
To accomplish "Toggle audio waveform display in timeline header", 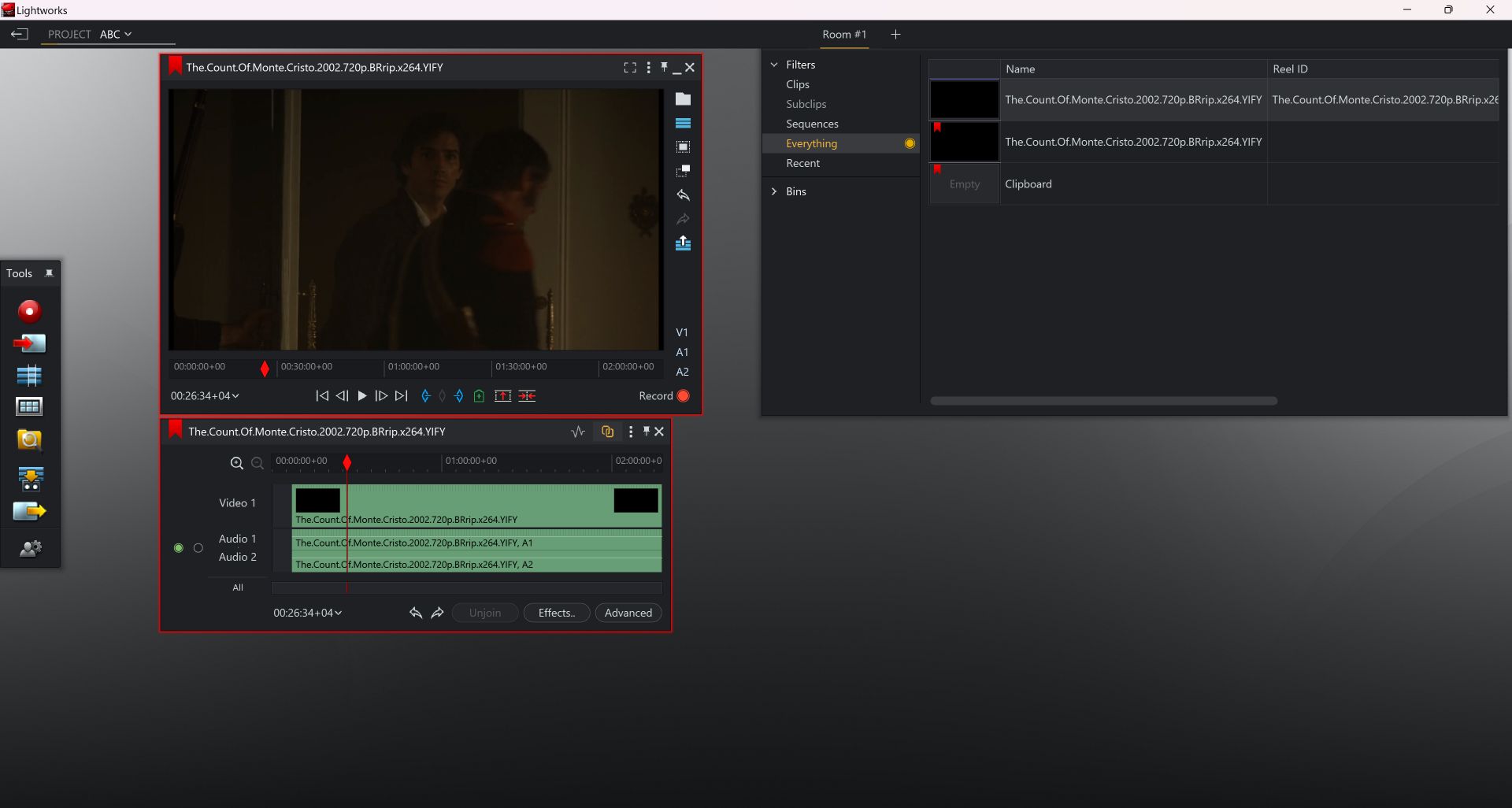I will (578, 432).
